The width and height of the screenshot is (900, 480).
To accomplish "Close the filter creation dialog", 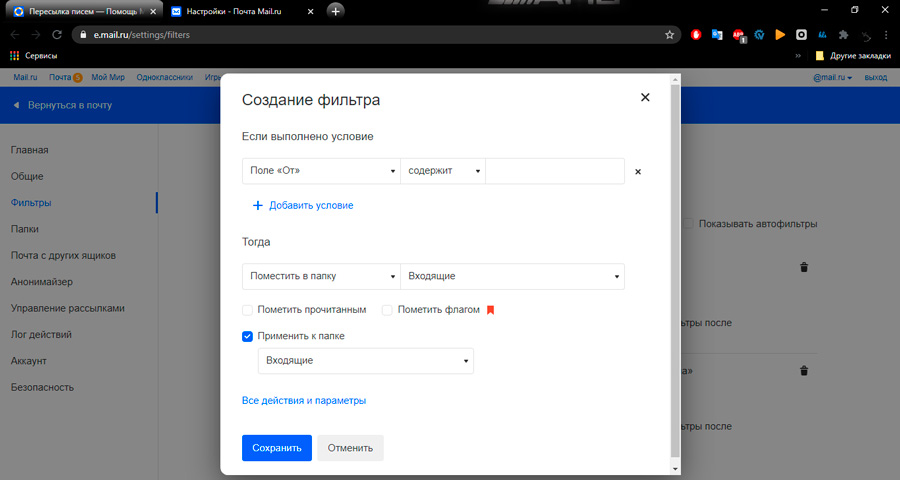I will 645,97.
